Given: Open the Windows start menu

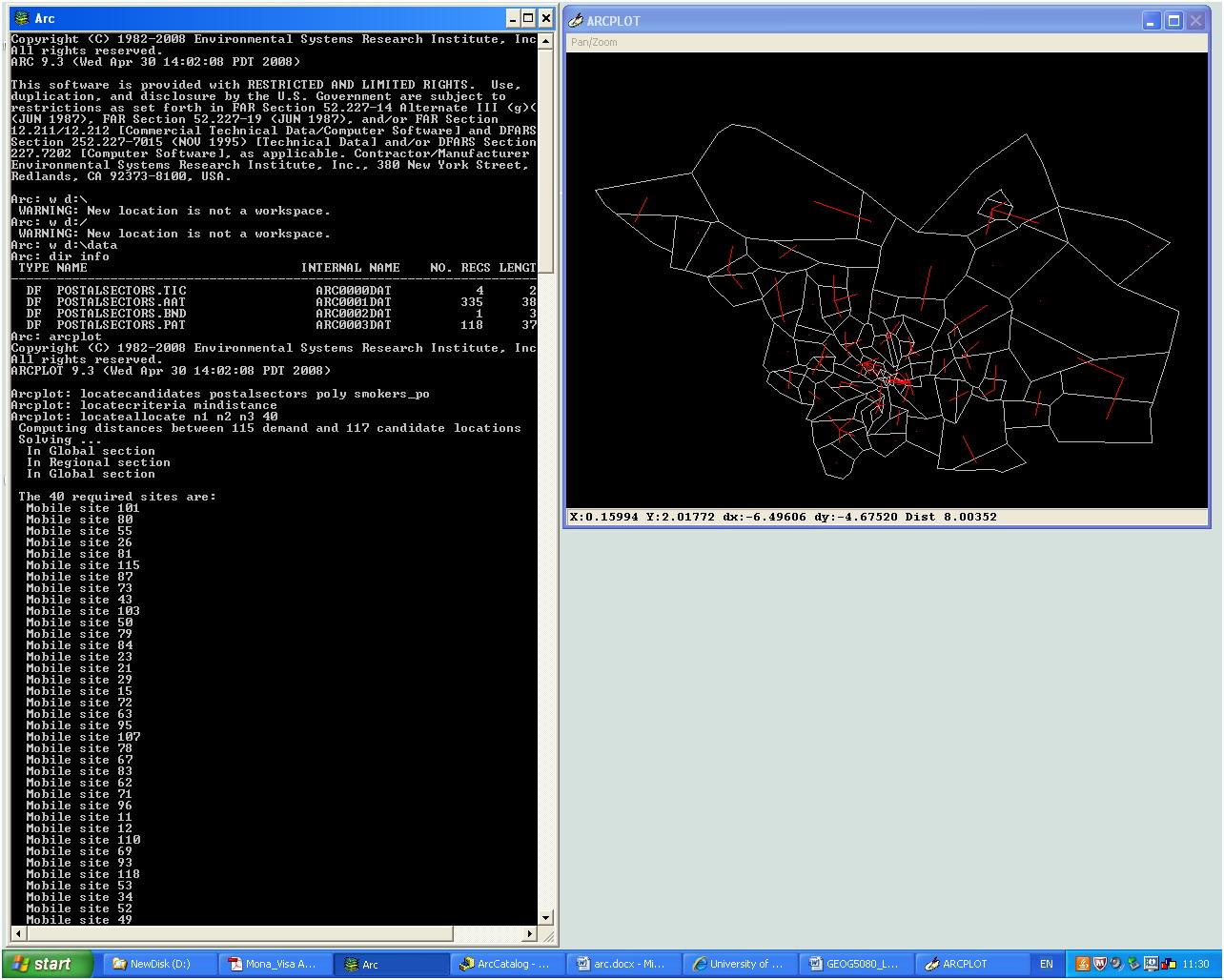Looking at the screenshot, I should [47, 964].
